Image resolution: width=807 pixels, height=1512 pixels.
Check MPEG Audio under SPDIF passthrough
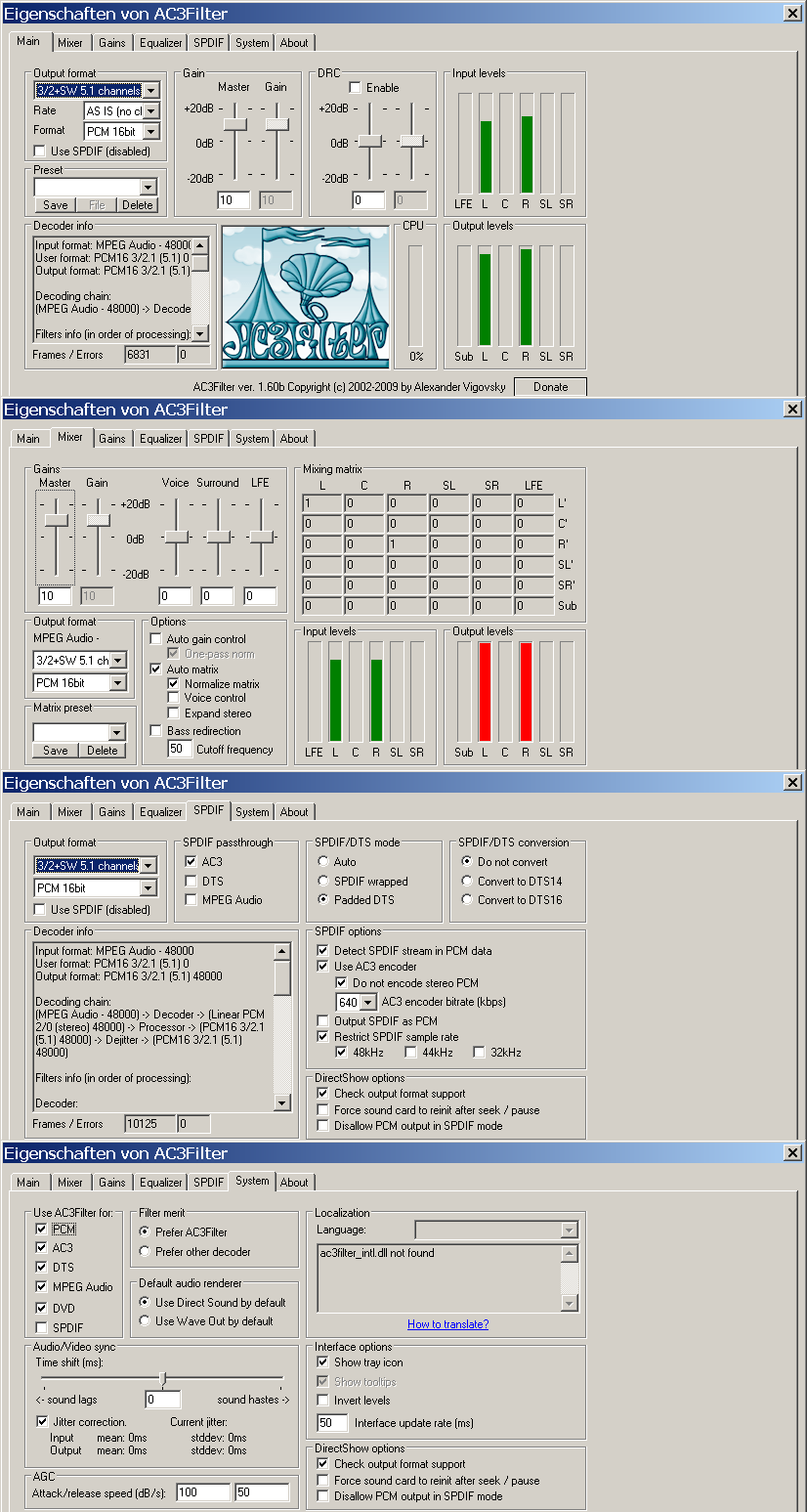coord(191,900)
